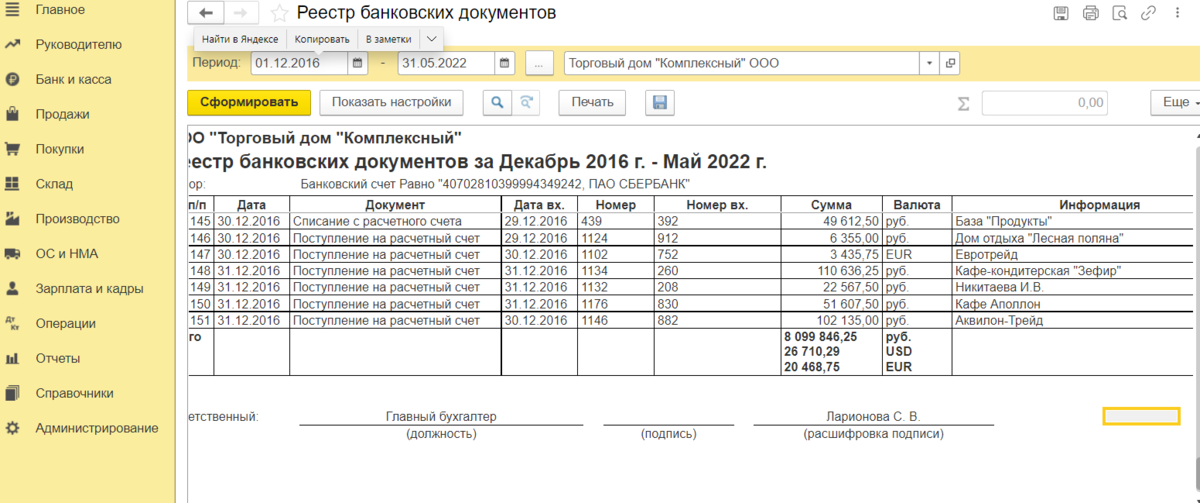Open calendar for the end date
1200x503 pixels.
point(505,63)
